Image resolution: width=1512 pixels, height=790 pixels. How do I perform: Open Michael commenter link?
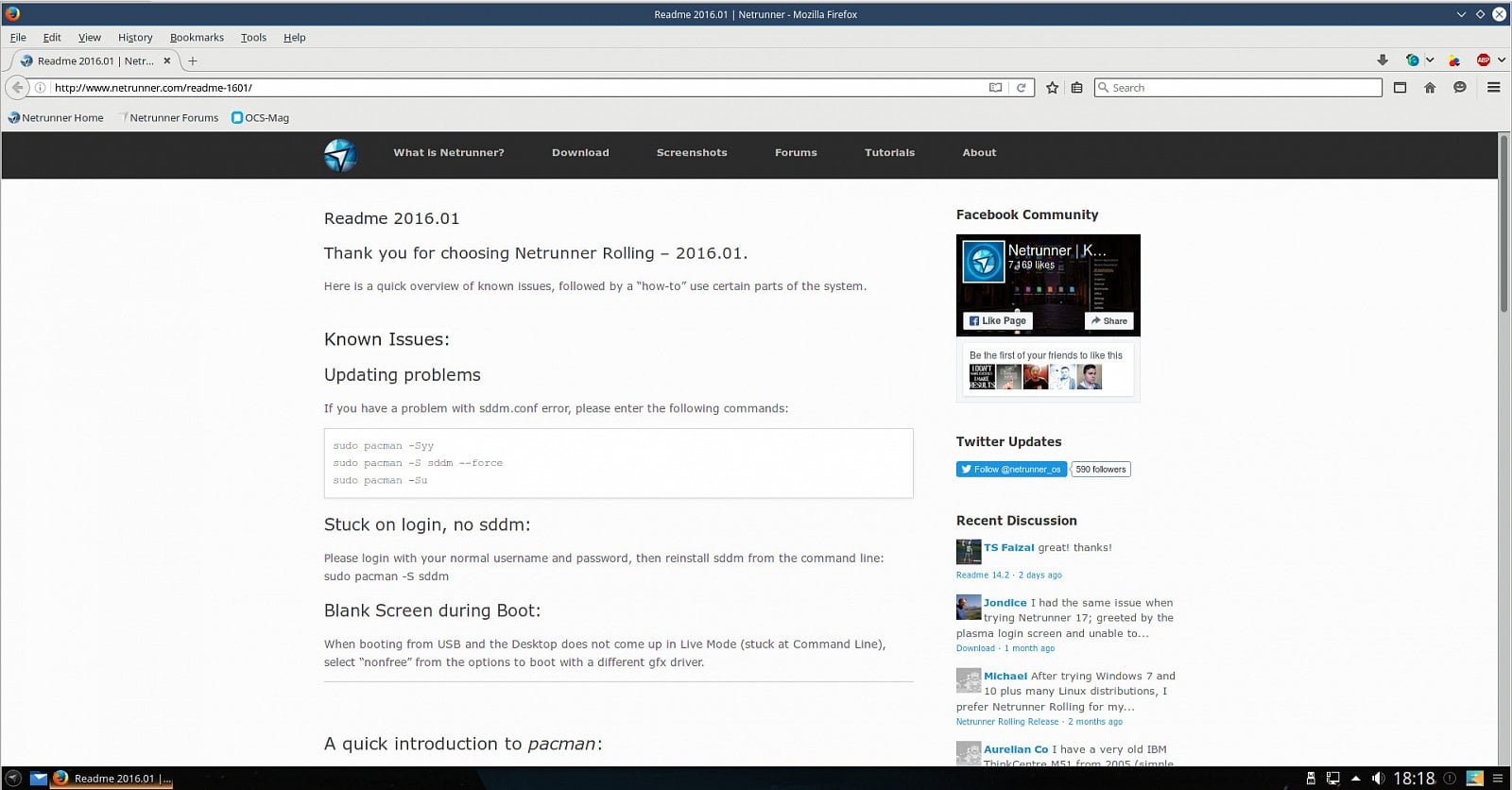(1005, 677)
